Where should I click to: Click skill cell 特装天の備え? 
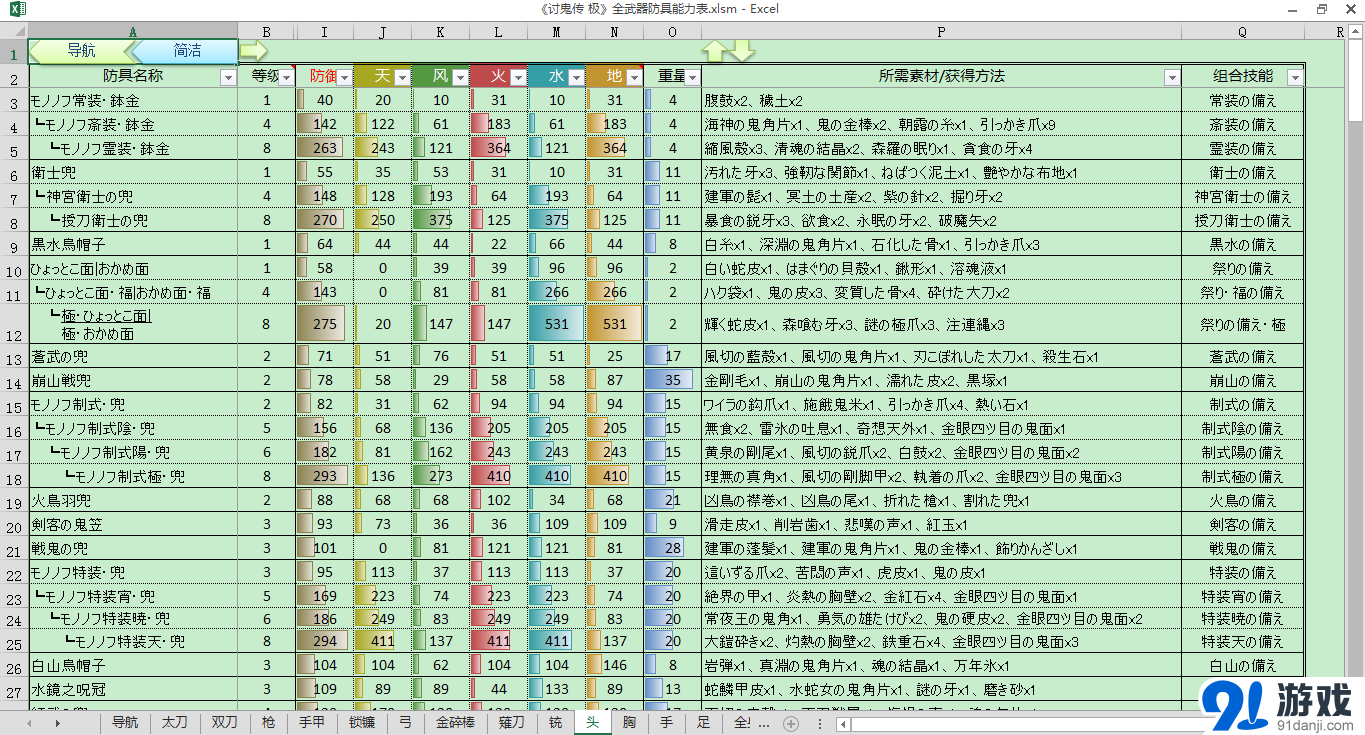coord(1243,641)
